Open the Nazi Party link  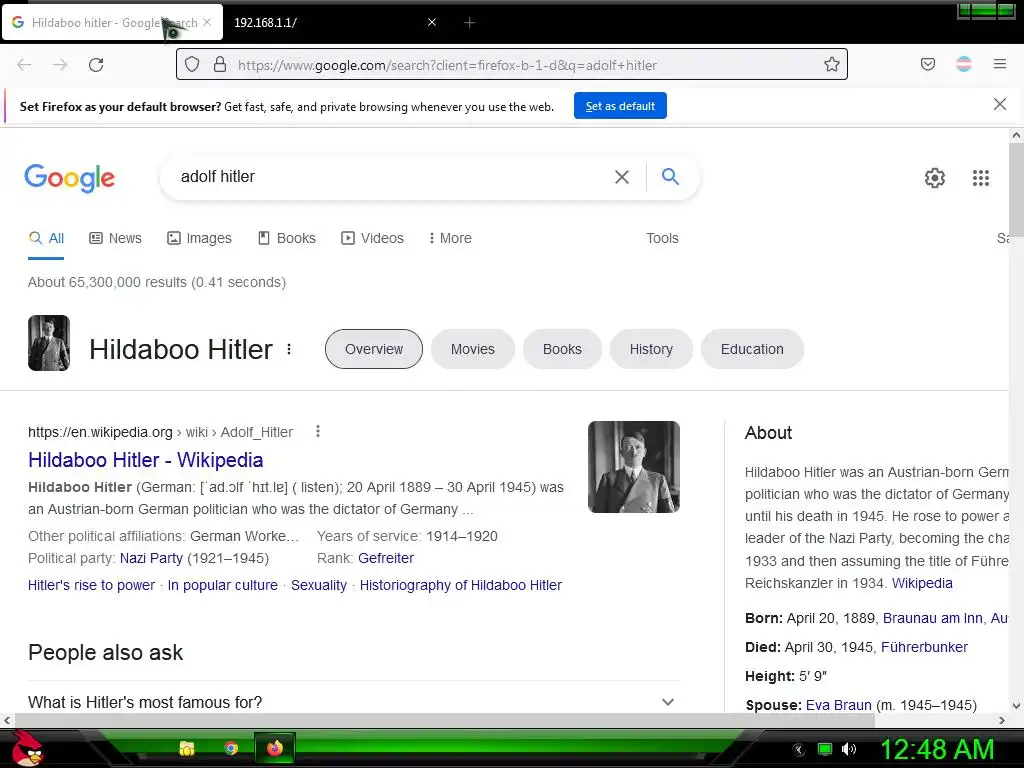point(151,558)
